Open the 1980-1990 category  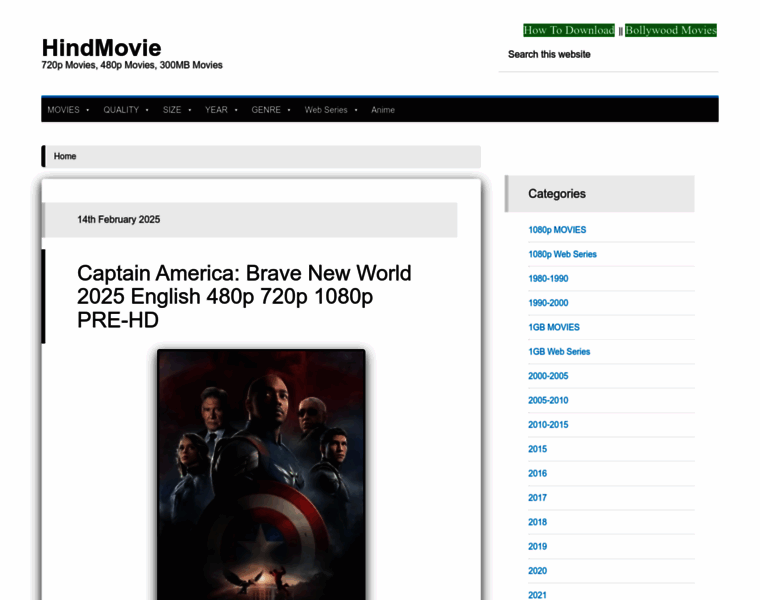(548, 279)
